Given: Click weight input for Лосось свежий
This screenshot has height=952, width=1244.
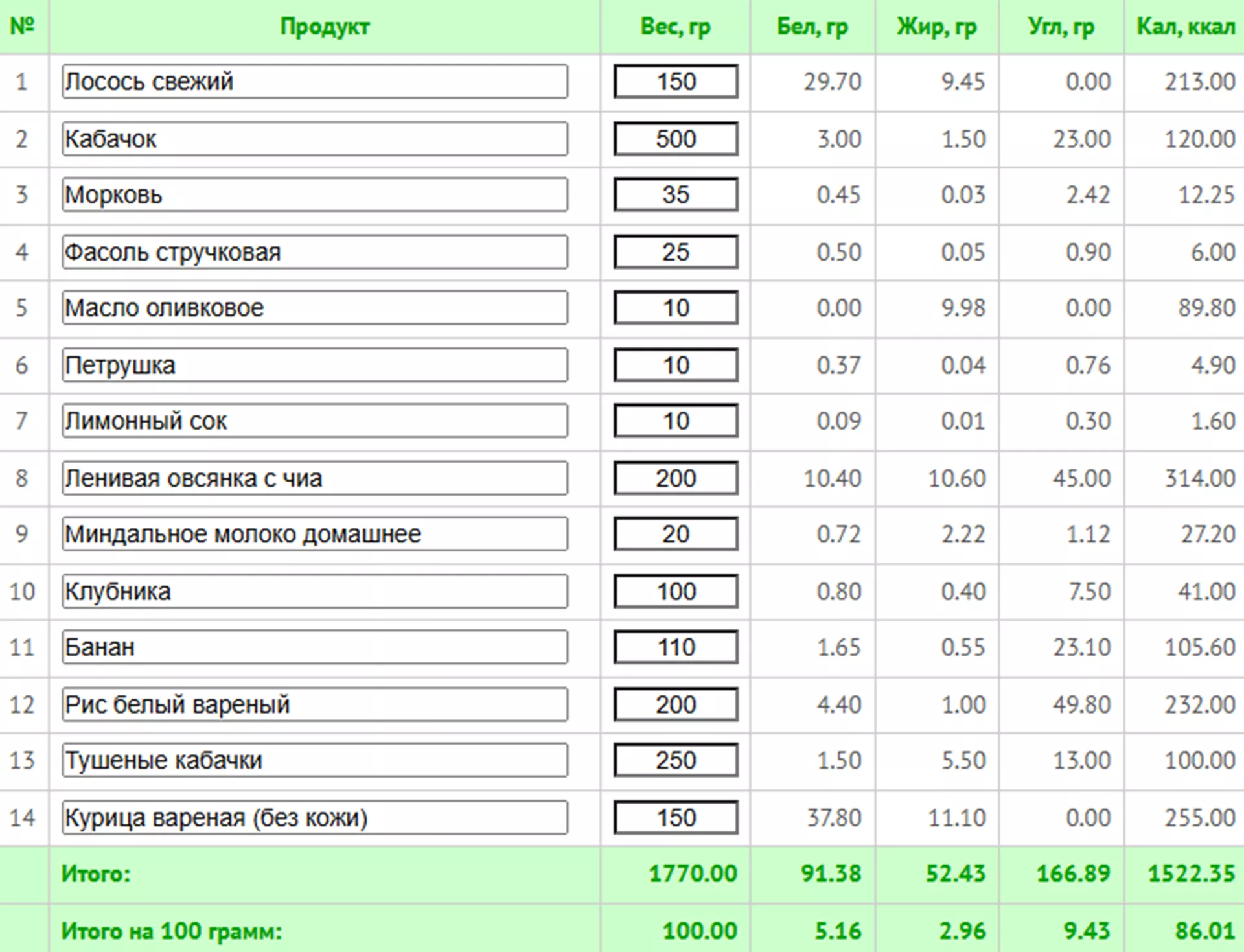Looking at the screenshot, I should (676, 82).
